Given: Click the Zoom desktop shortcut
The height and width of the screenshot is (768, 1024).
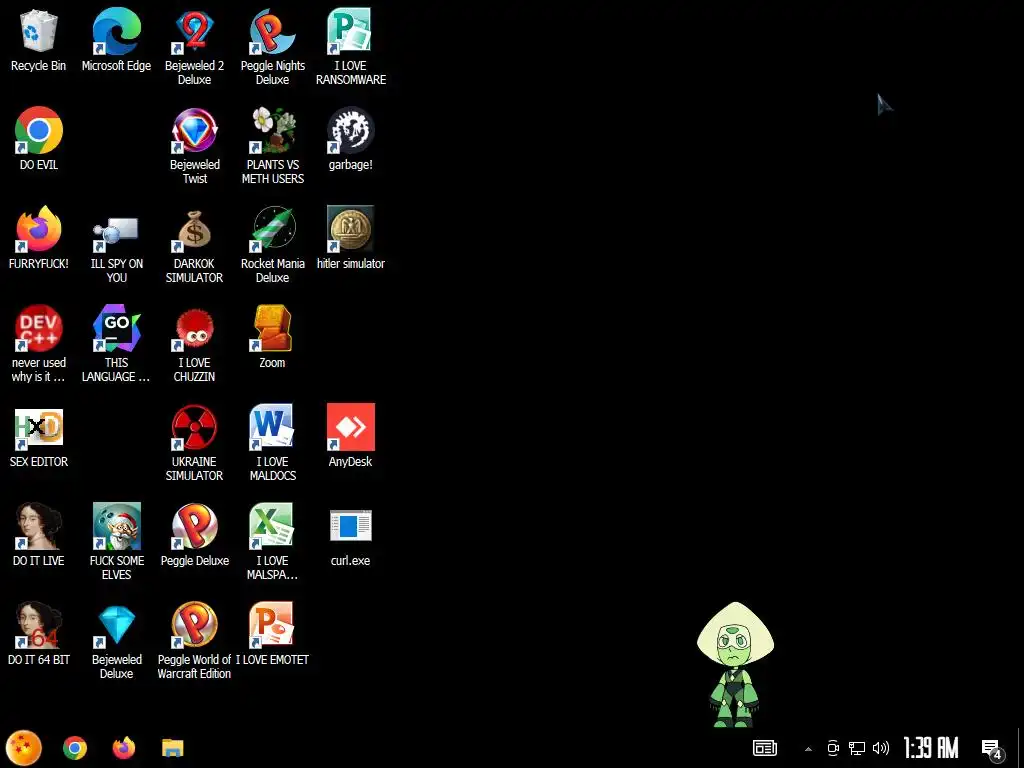Looking at the screenshot, I should pos(272,338).
